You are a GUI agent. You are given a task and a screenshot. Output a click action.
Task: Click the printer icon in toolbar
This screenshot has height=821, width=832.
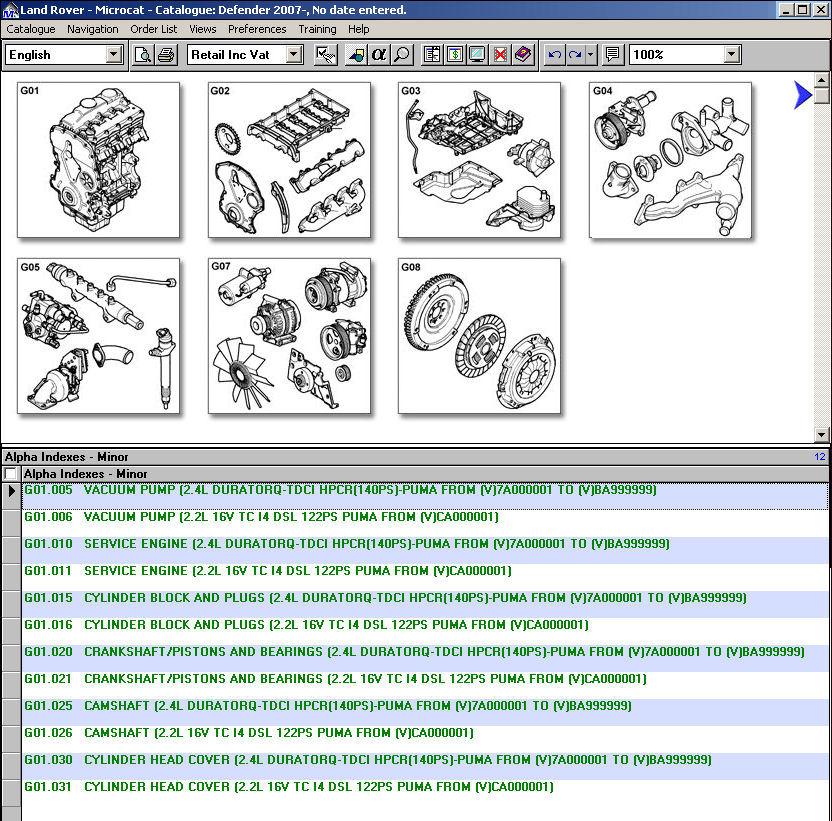(166, 55)
